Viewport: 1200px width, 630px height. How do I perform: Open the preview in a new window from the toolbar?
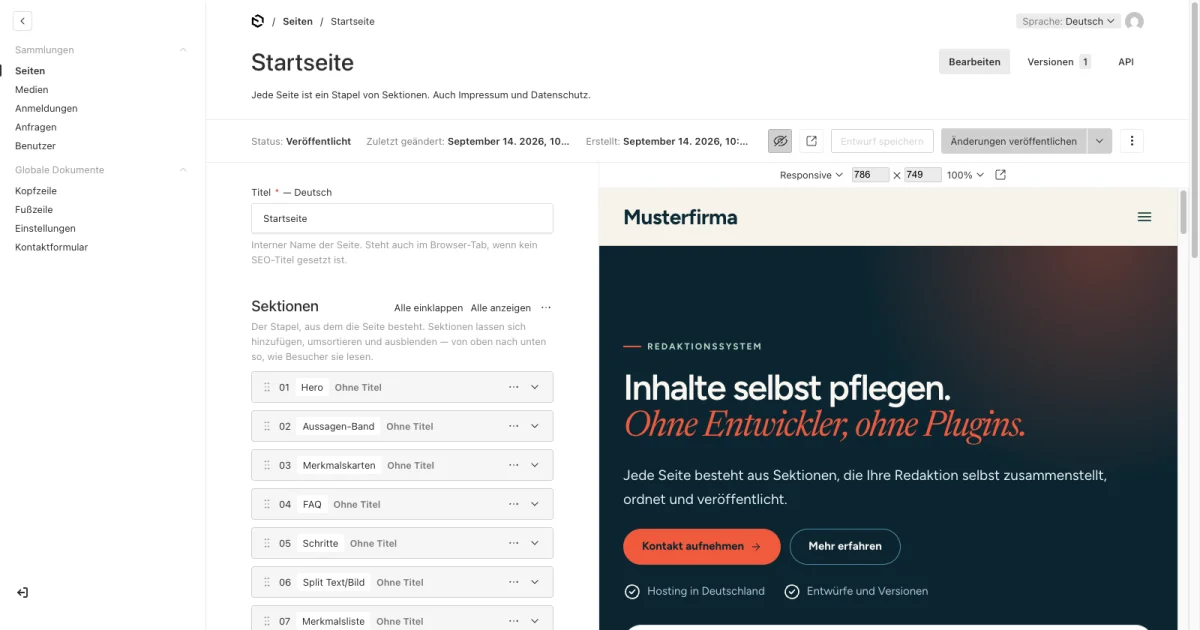click(x=811, y=141)
